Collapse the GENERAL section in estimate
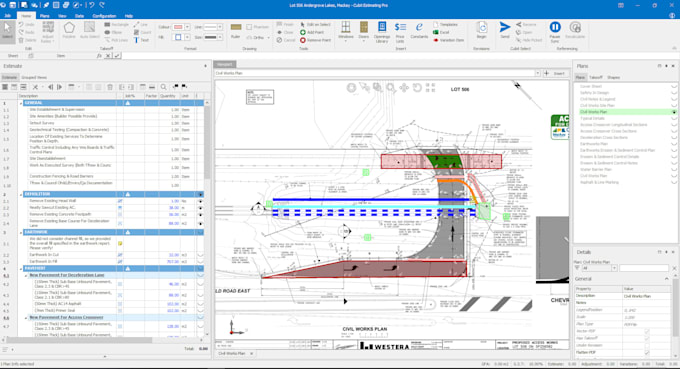Image resolution: width=680 pixels, height=369 pixels. point(21,103)
